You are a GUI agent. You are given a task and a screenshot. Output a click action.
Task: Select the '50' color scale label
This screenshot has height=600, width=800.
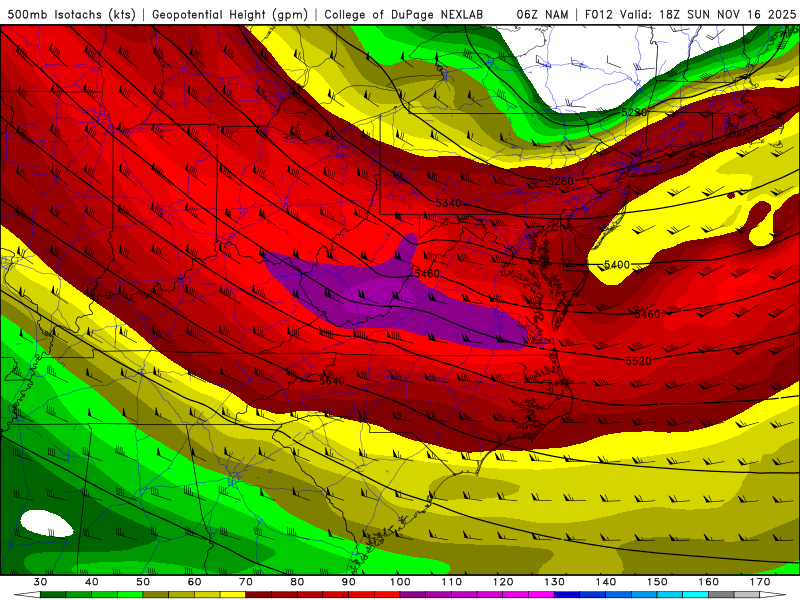(143, 582)
